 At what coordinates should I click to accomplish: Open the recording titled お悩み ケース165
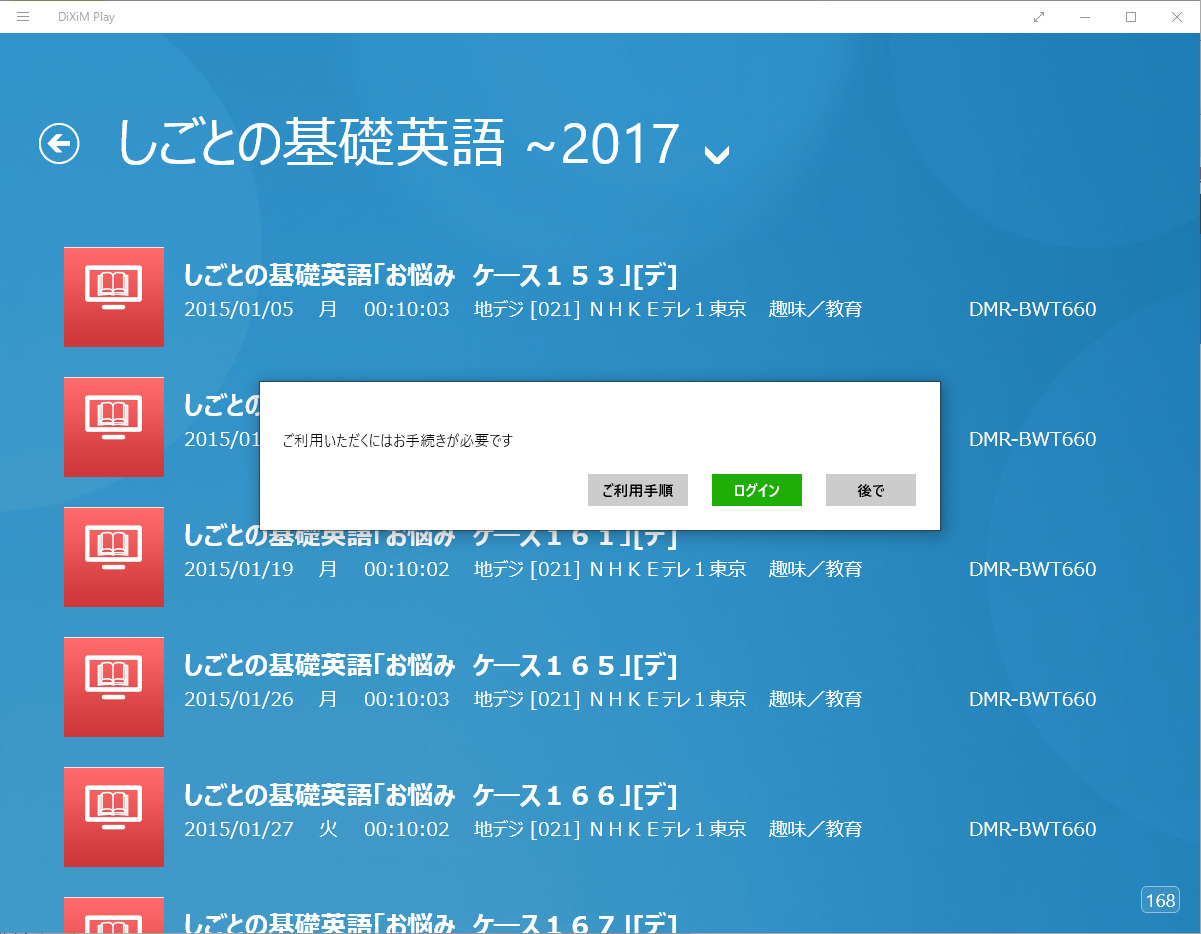(x=430, y=665)
